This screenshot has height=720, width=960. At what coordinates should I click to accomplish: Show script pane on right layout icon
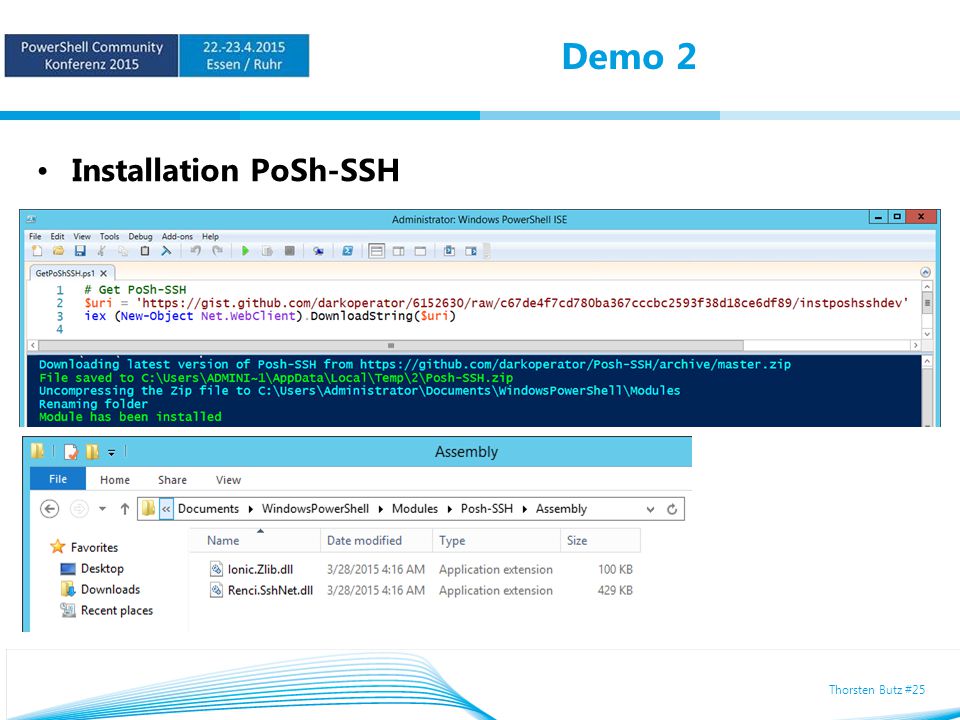[x=399, y=251]
